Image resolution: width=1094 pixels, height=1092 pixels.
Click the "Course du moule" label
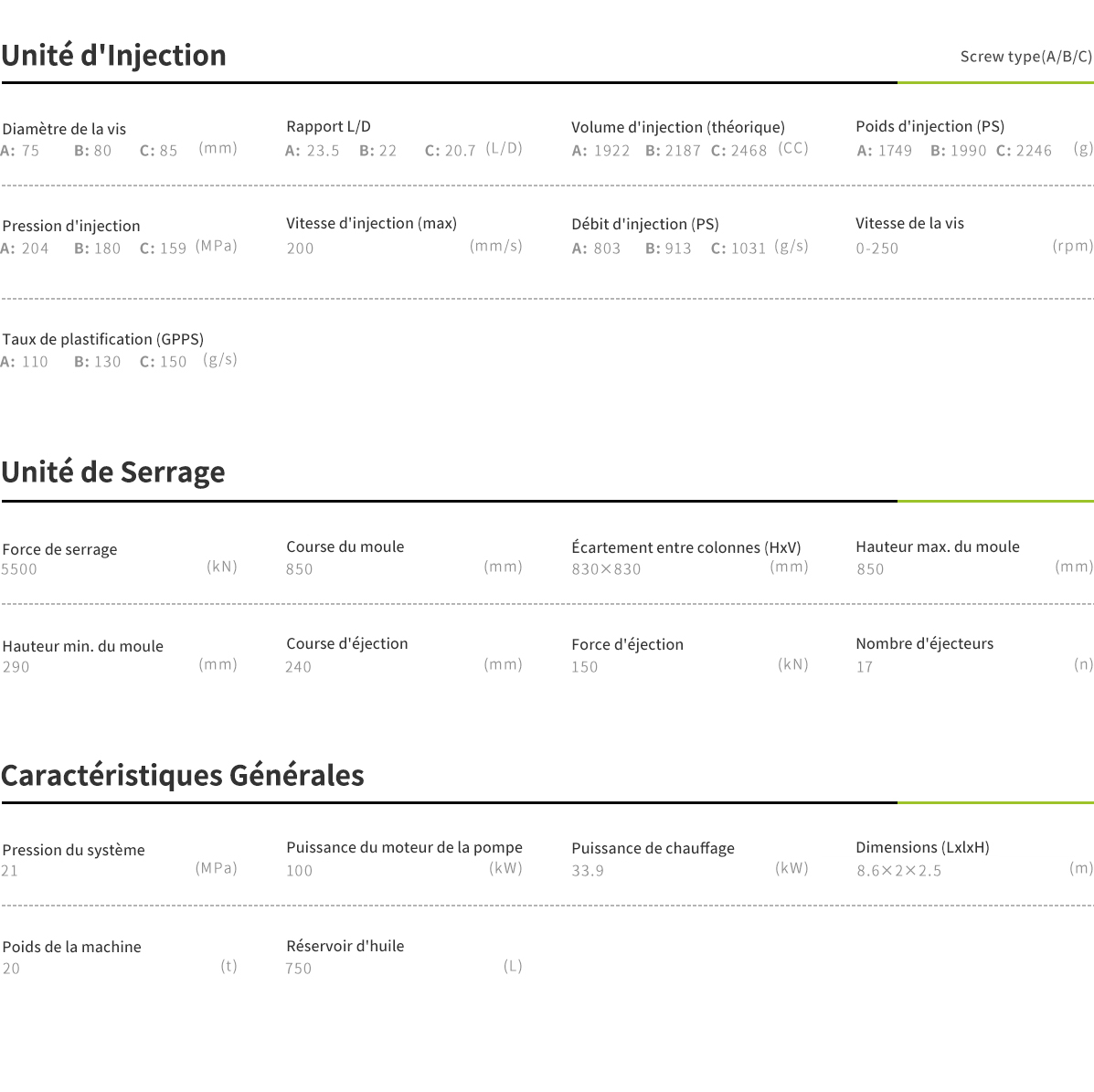click(x=345, y=546)
